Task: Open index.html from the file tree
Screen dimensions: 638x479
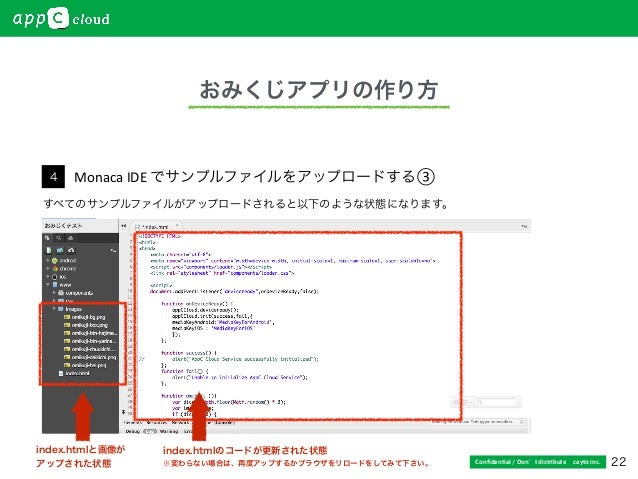Action: [77, 373]
